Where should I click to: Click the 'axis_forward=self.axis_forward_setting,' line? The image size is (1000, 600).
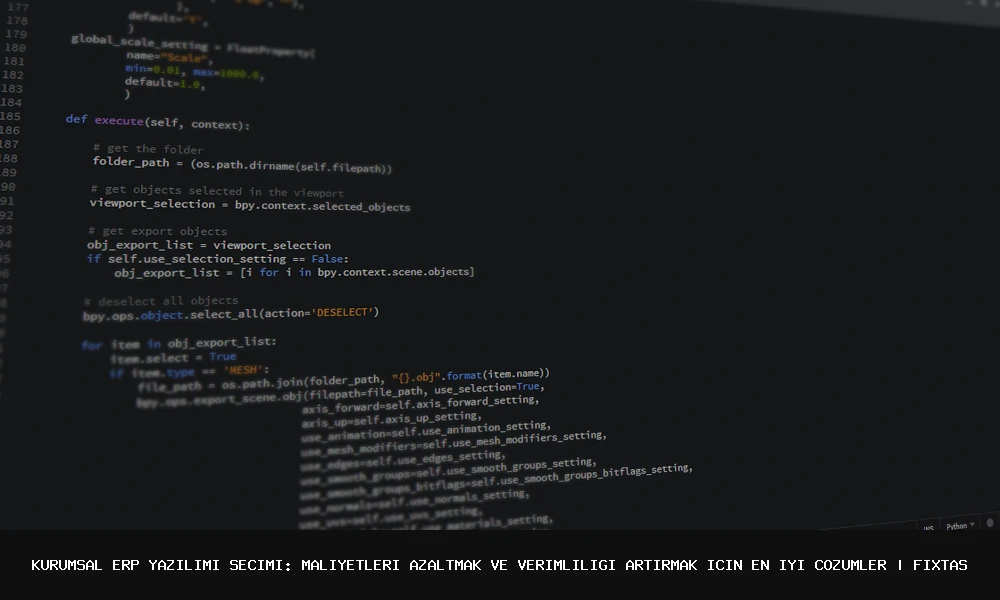click(x=420, y=404)
